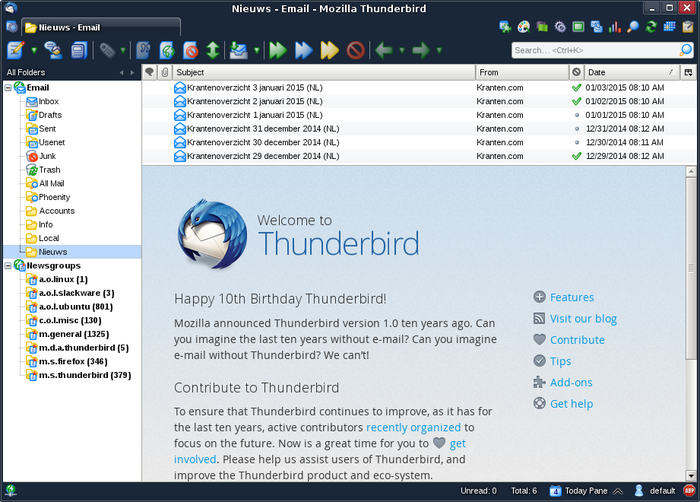Switch folder view with right arrow
700x502 pixels.
tap(132, 72)
